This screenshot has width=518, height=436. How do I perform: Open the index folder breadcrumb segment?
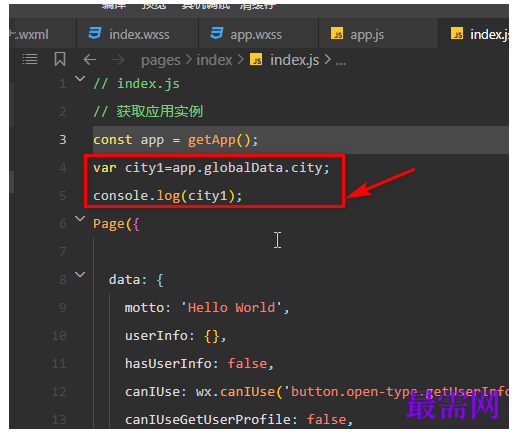click(x=214, y=60)
